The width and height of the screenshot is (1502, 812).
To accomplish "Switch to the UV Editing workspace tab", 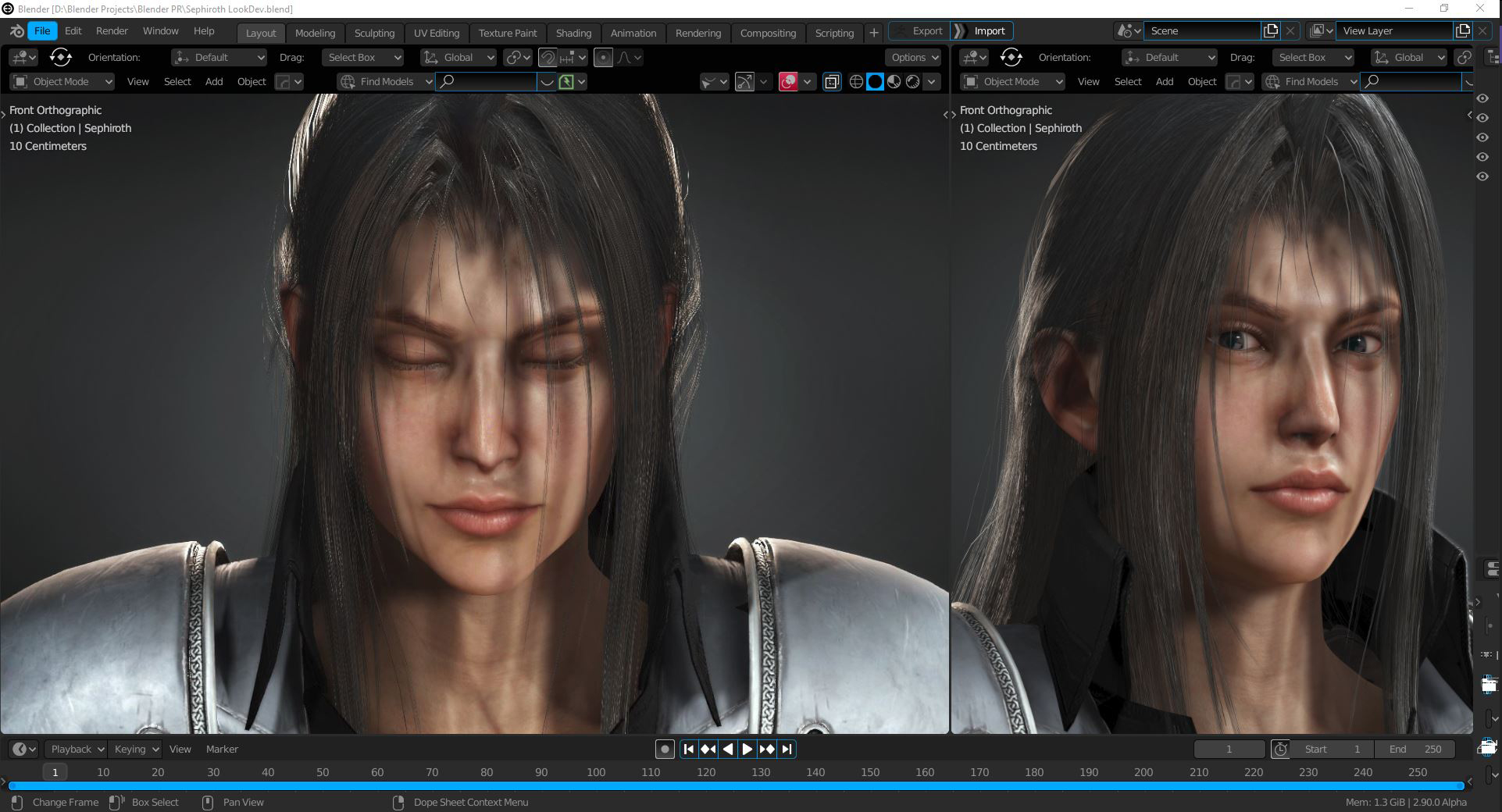I will click(x=437, y=33).
